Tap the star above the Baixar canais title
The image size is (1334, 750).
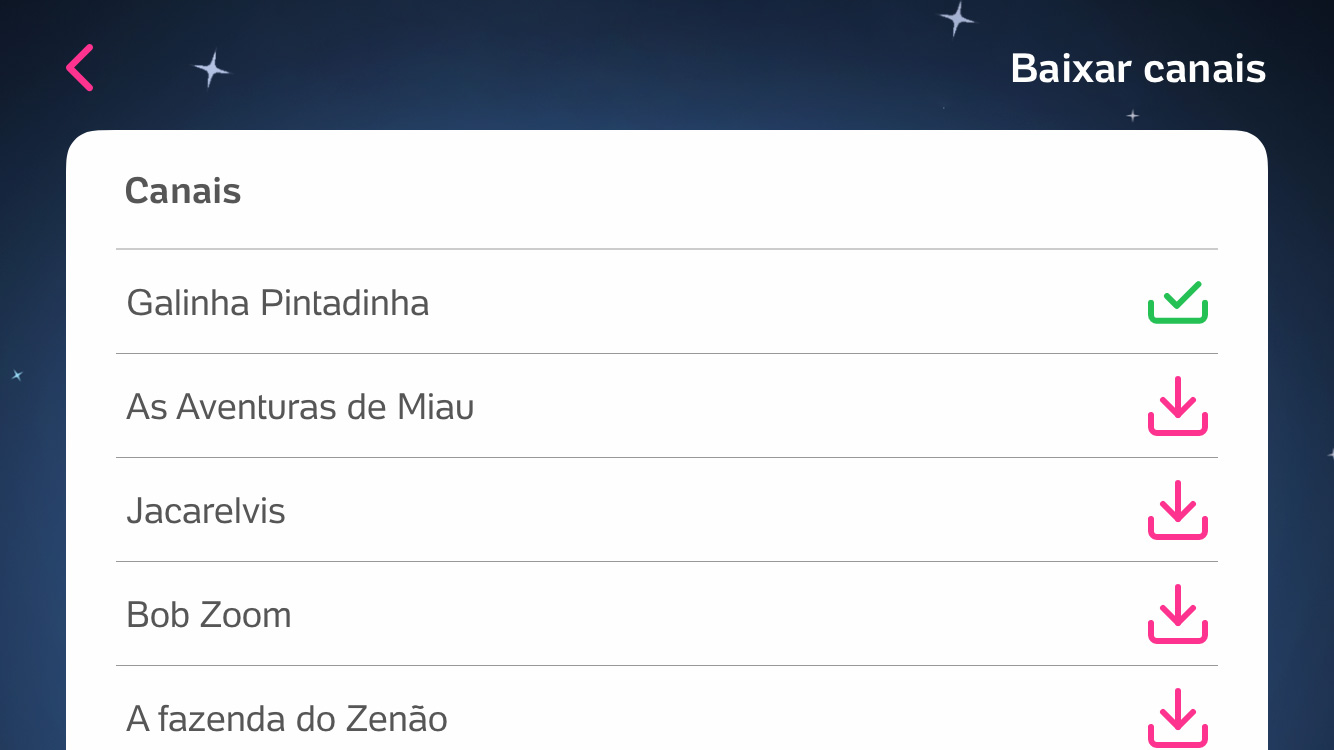(957, 18)
